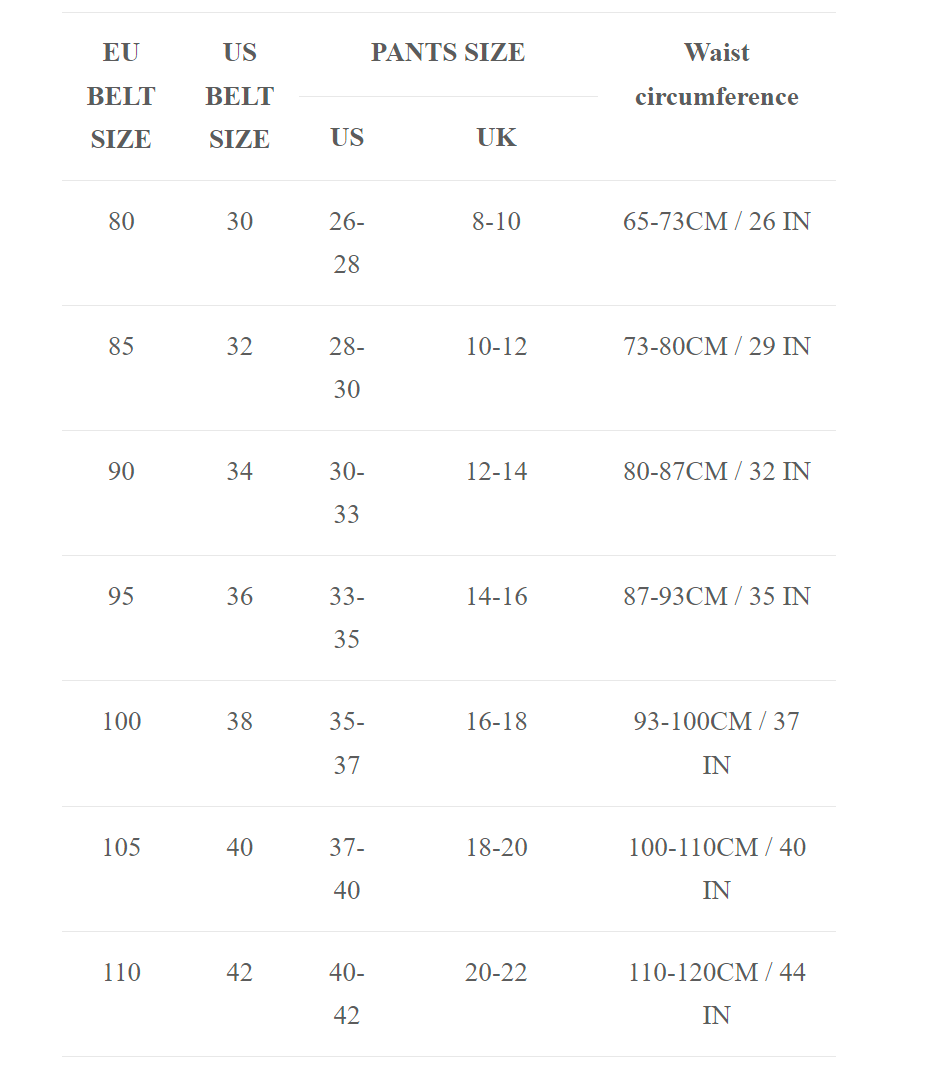The image size is (931, 1091).
Task: Select EU belt size 105 cell
Action: (121, 848)
